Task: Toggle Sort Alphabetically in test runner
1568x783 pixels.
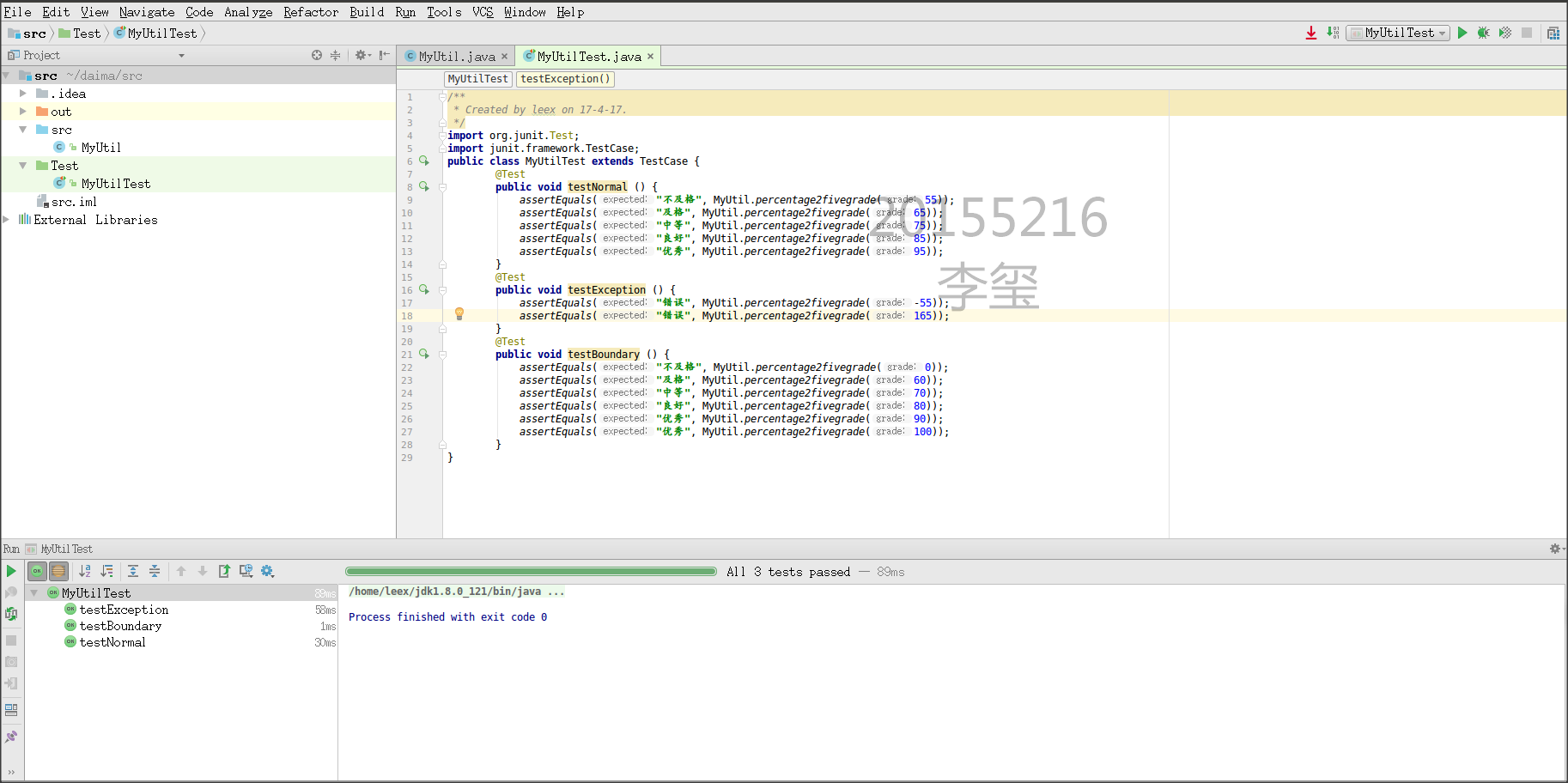Action: coord(85,571)
